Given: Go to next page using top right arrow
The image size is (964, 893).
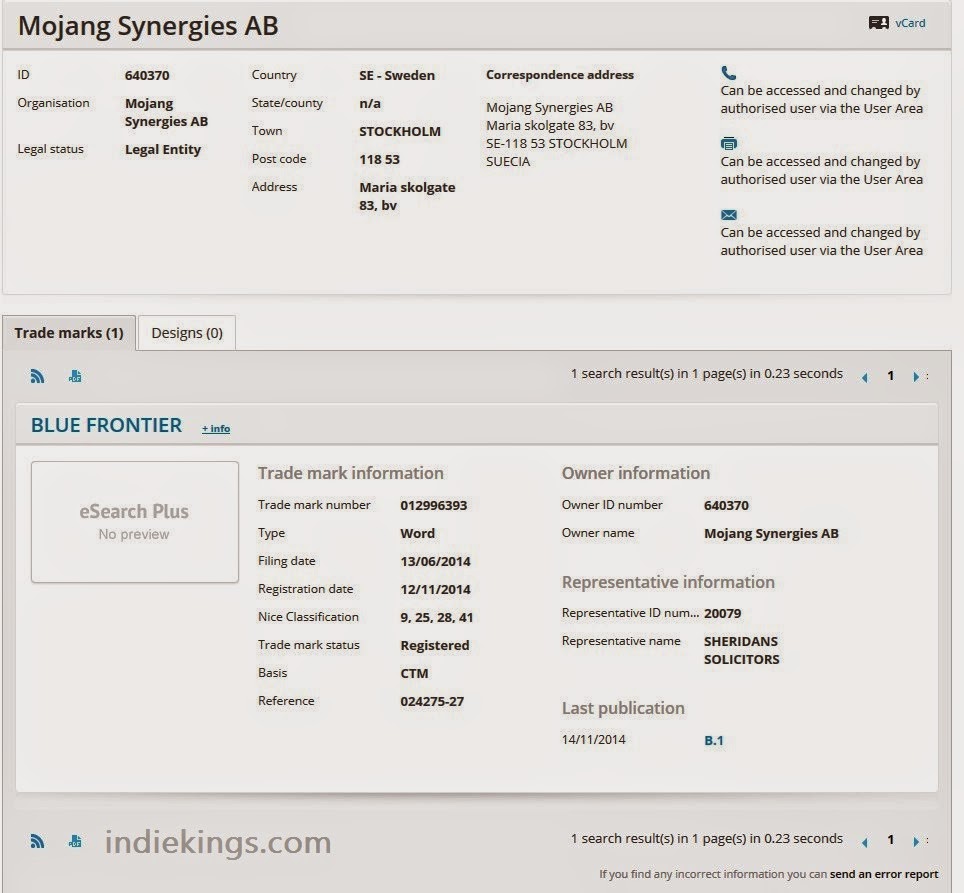Looking at the screenshot, I should click(x=916, y=377).
